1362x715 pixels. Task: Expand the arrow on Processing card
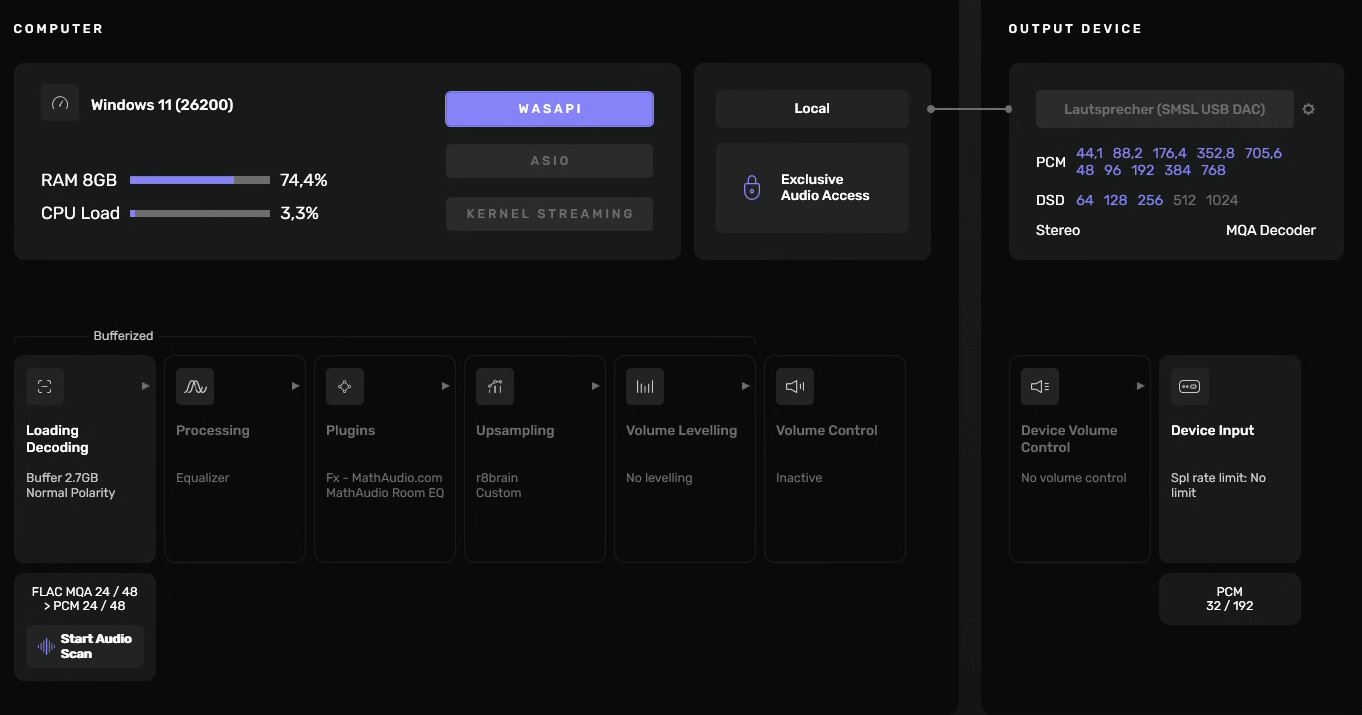coord(295,386)
